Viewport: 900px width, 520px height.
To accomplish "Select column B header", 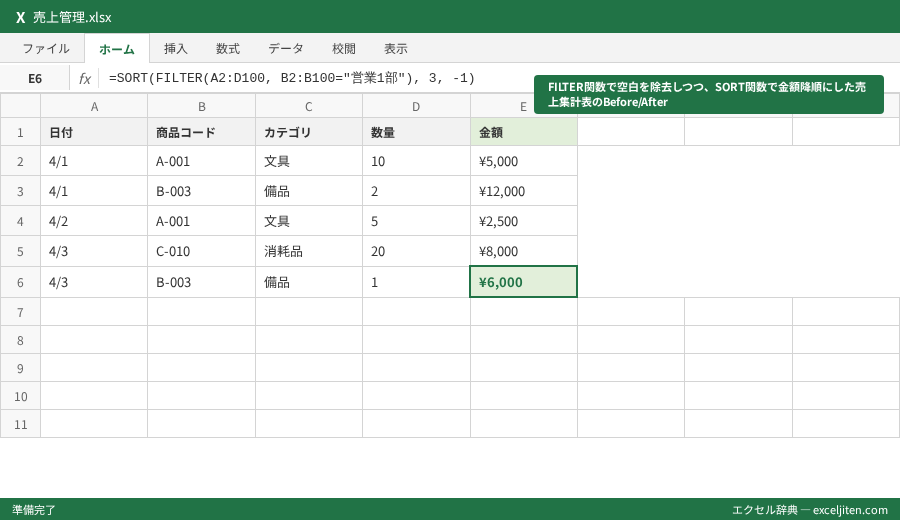I will coord(201,106).
